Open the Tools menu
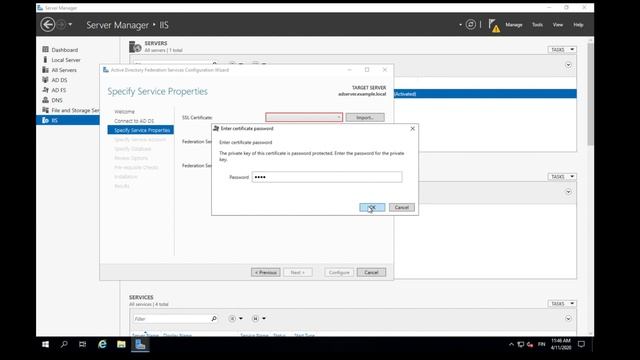The width and height of the screenshot is (640, 360). pos(537,25)
